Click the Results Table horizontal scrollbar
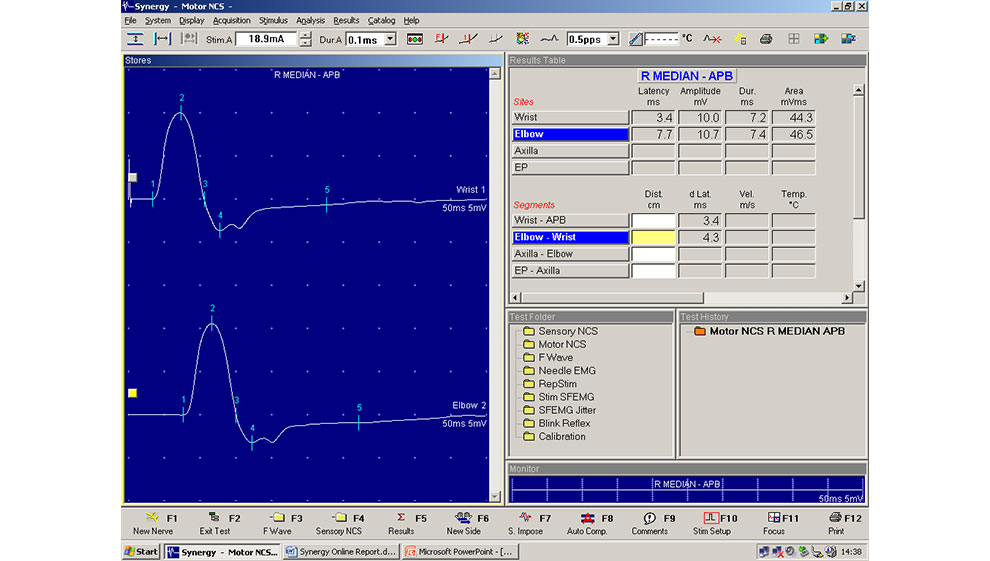 [680, 298]
